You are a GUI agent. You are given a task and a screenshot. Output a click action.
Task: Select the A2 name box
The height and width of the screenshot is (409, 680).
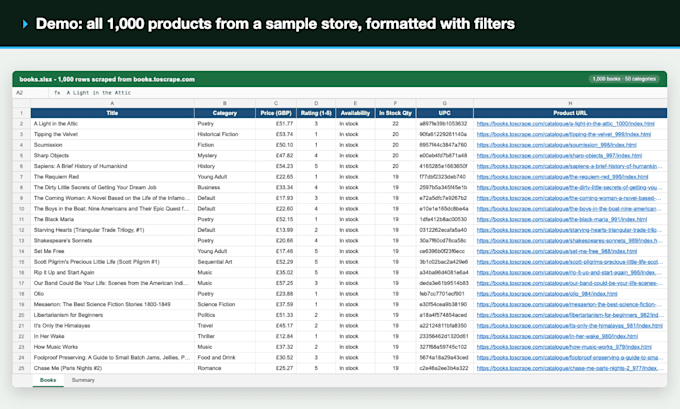click(x=31, y=93)
